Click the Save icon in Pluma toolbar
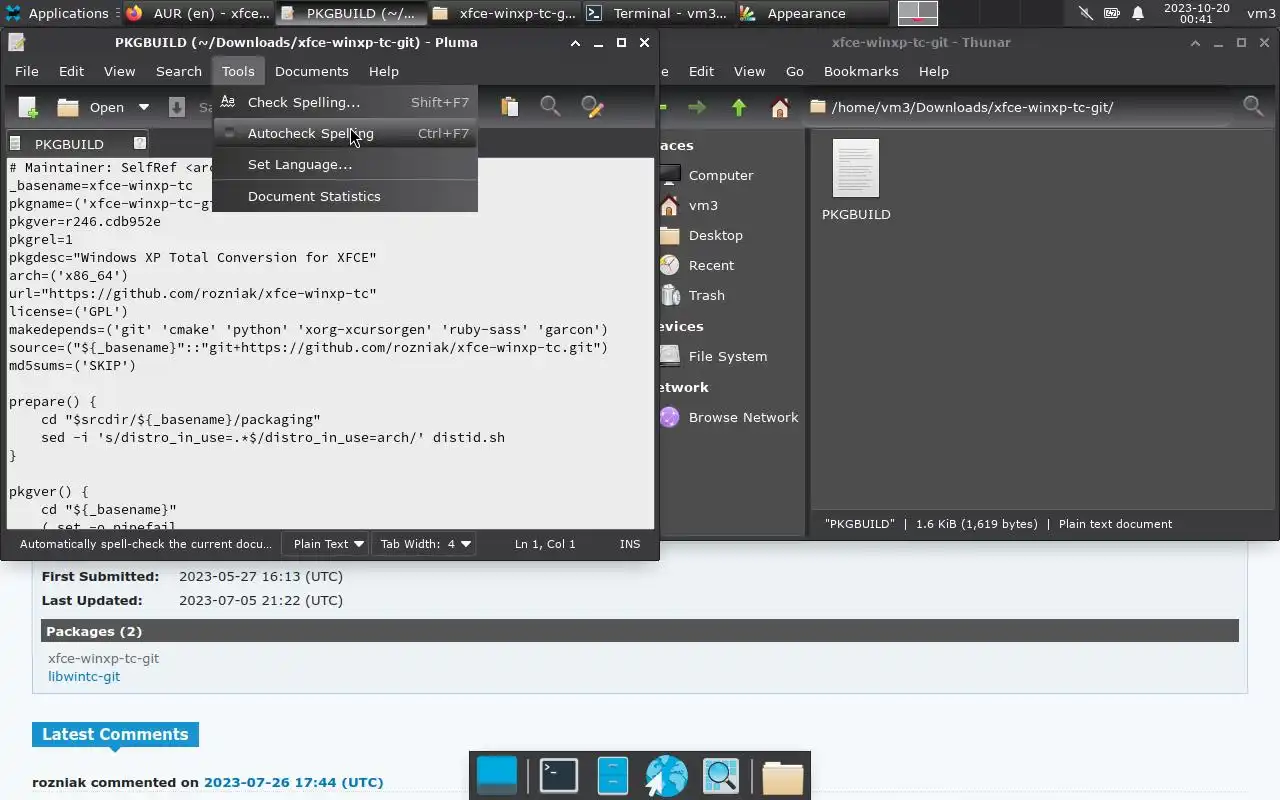This screenshot has width=1280, height=800. pyautogui.click(x=177, y=107)
